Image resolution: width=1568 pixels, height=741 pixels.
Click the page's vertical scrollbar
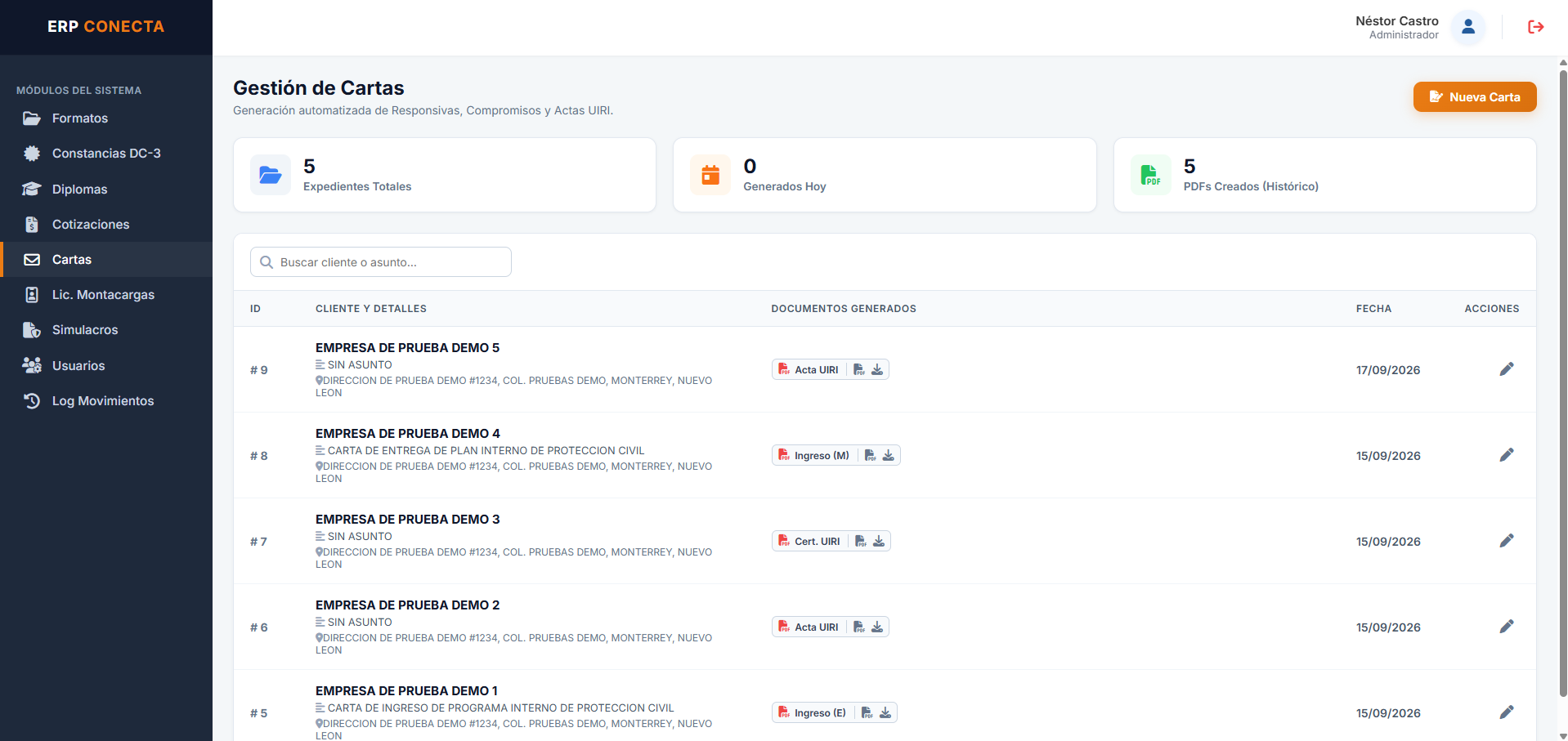[1562, 384]
